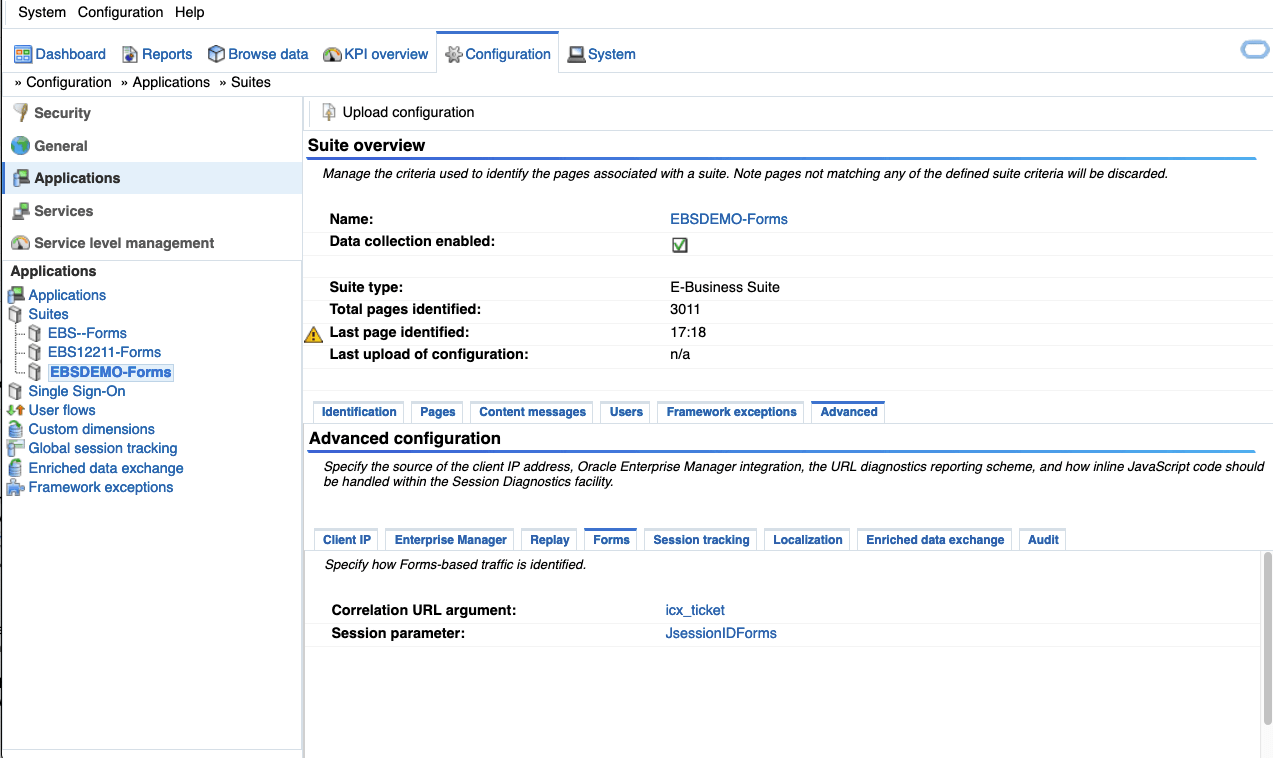Click the Single Sign-On tree icon
Image resolution: width=1273 pixels, height=758 pixels.
click(15, 391)
